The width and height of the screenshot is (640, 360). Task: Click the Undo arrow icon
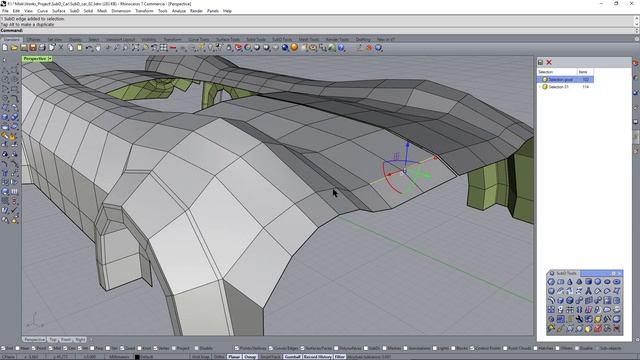(89, 48)
